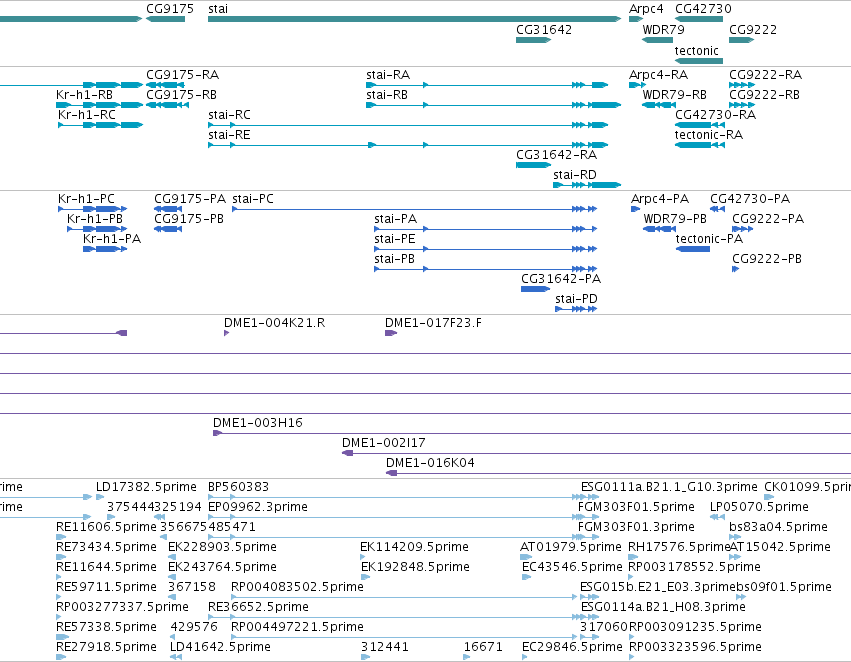851x662 pixels.
Task: Select protein Kr-h1-PA
Action: click(105, 249)
